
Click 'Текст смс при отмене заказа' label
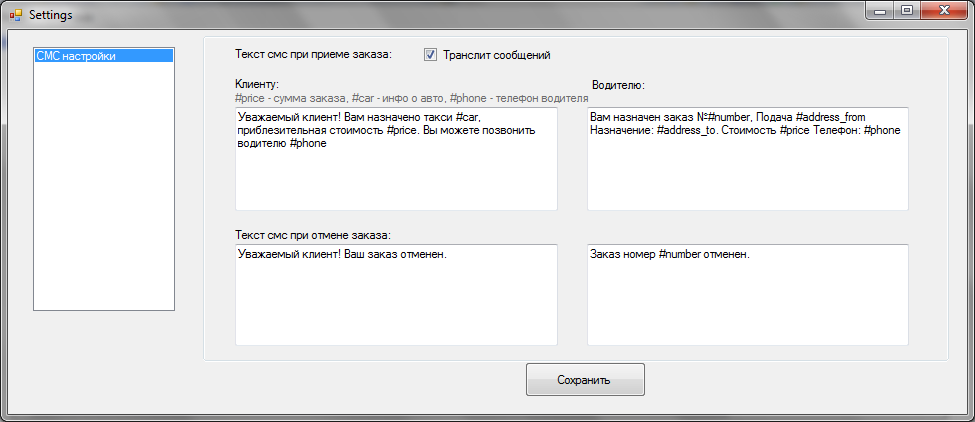312,235
